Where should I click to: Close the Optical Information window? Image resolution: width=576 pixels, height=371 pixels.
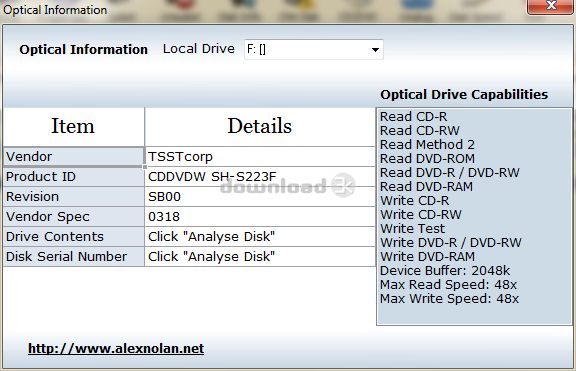tap(550, 6)
